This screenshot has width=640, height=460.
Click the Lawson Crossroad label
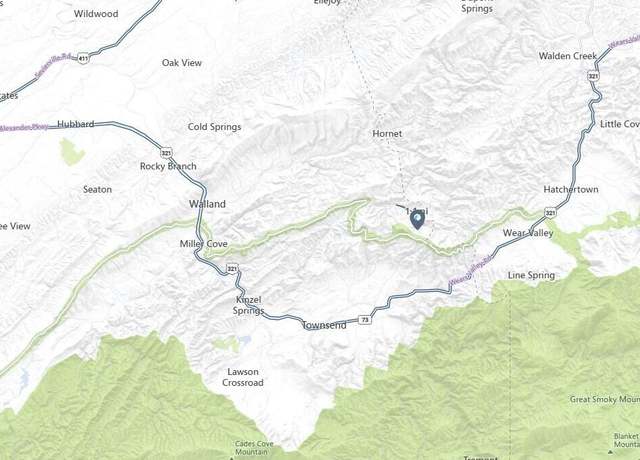tap(243, 377)
